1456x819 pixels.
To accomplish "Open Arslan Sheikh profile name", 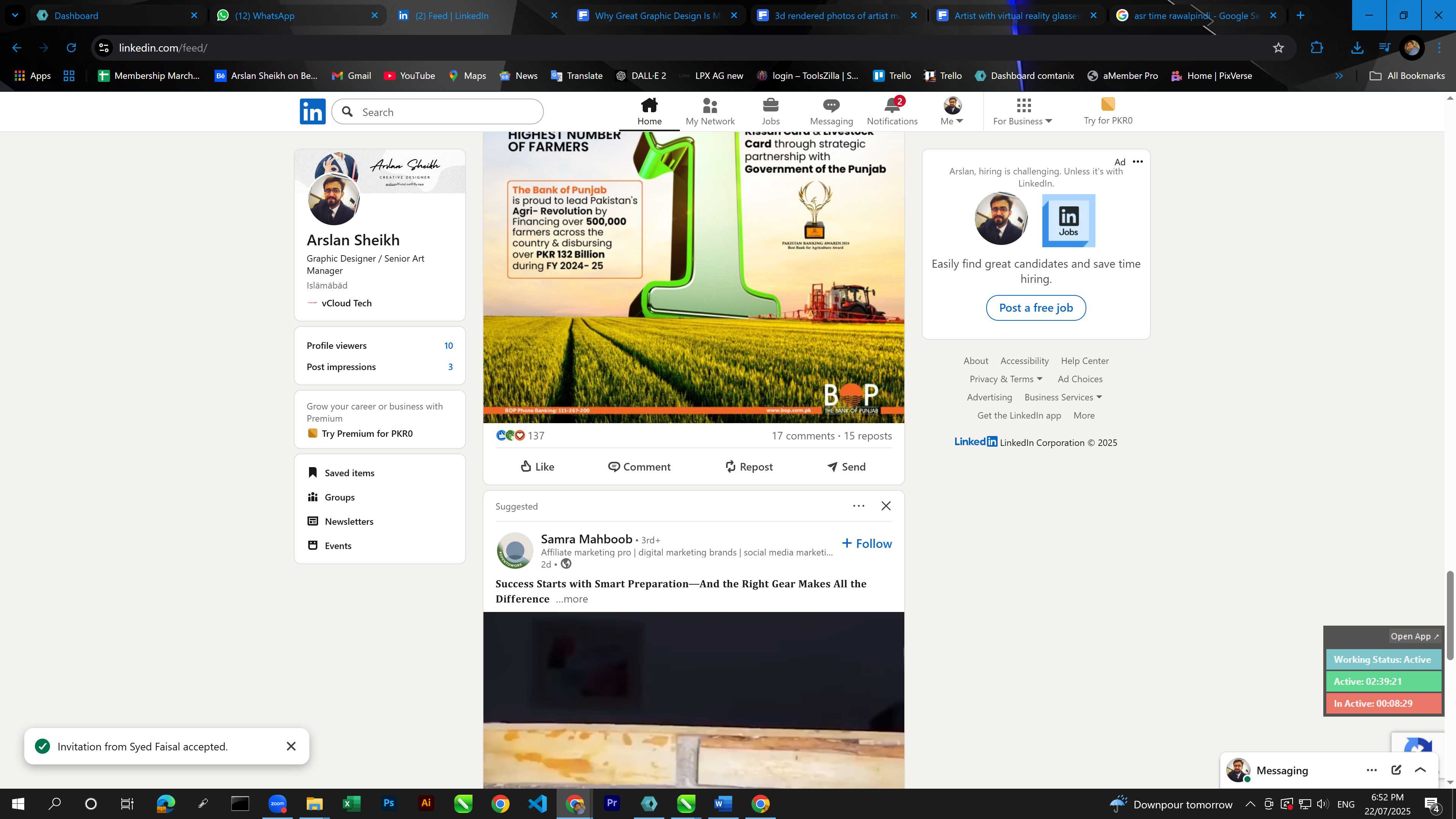I will click(353, 240).
